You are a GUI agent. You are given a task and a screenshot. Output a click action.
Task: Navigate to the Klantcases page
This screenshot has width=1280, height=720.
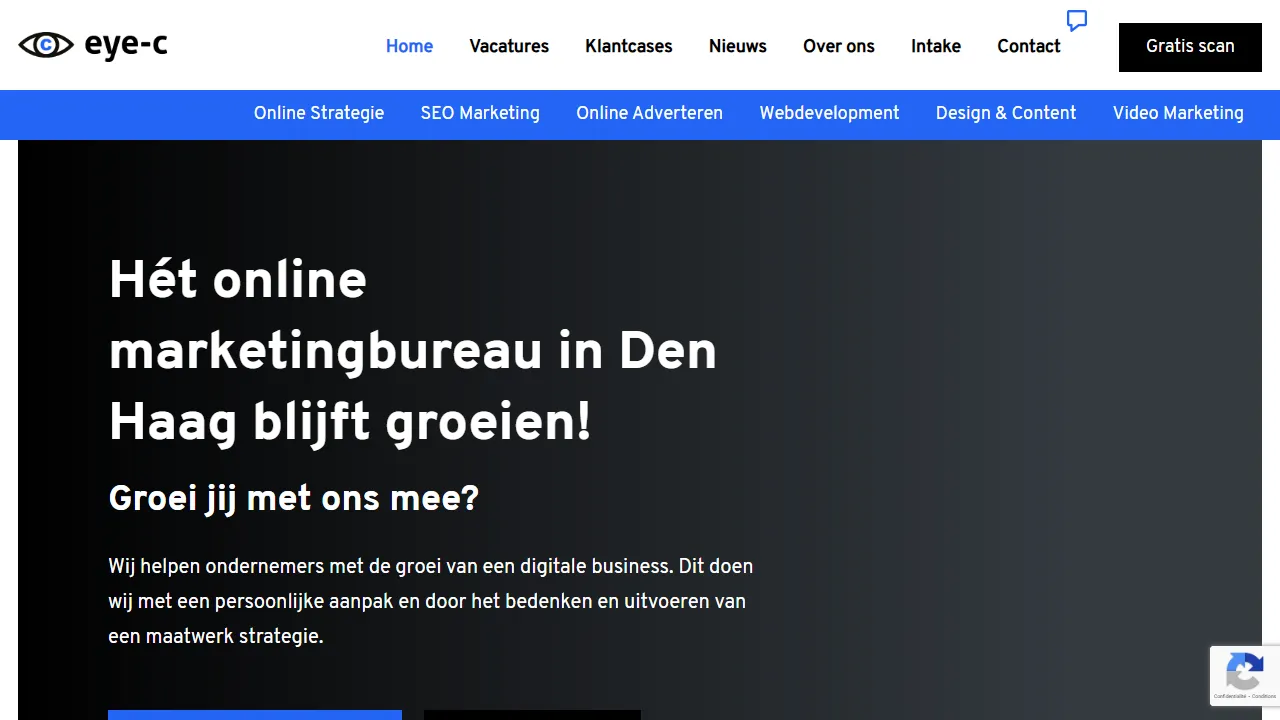628,46
